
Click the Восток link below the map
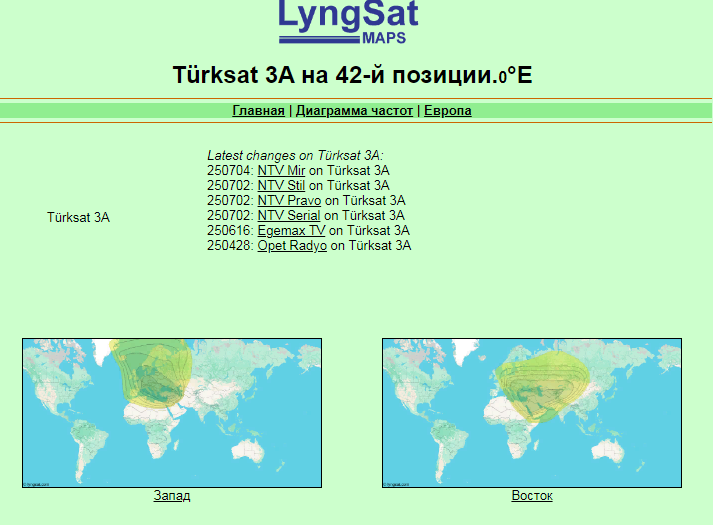532,496
